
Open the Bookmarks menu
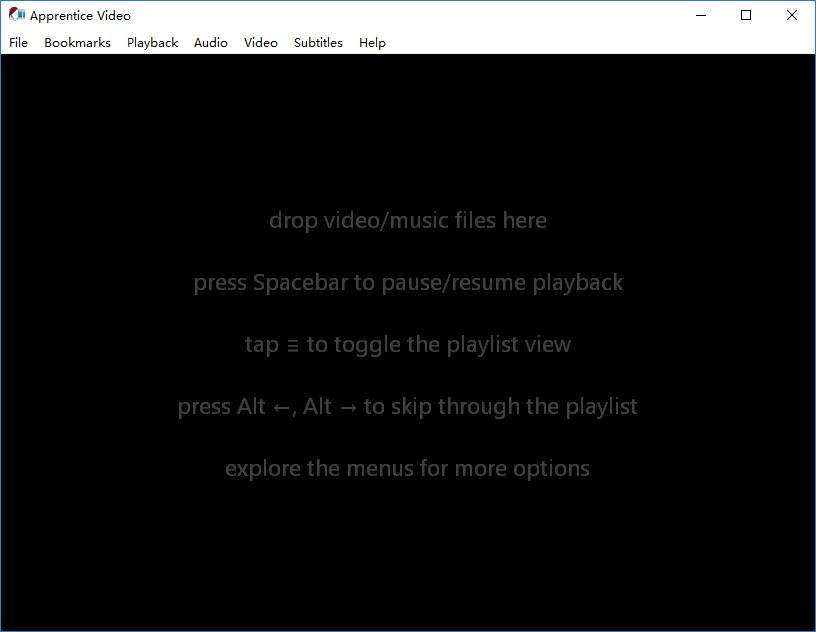pyautogui.click(x=77, y=43)
